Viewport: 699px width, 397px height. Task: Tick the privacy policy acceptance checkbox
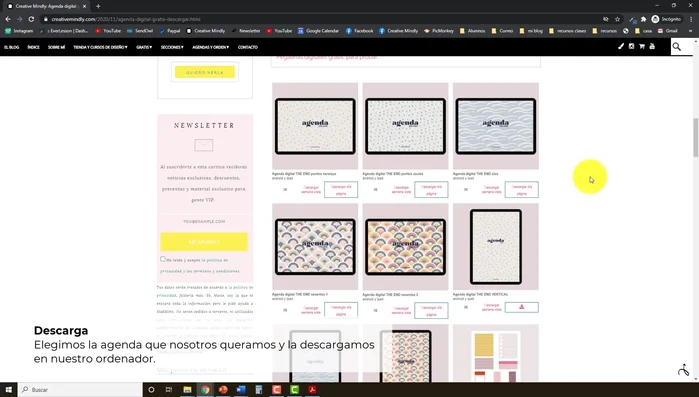click(x=163, y=259)
